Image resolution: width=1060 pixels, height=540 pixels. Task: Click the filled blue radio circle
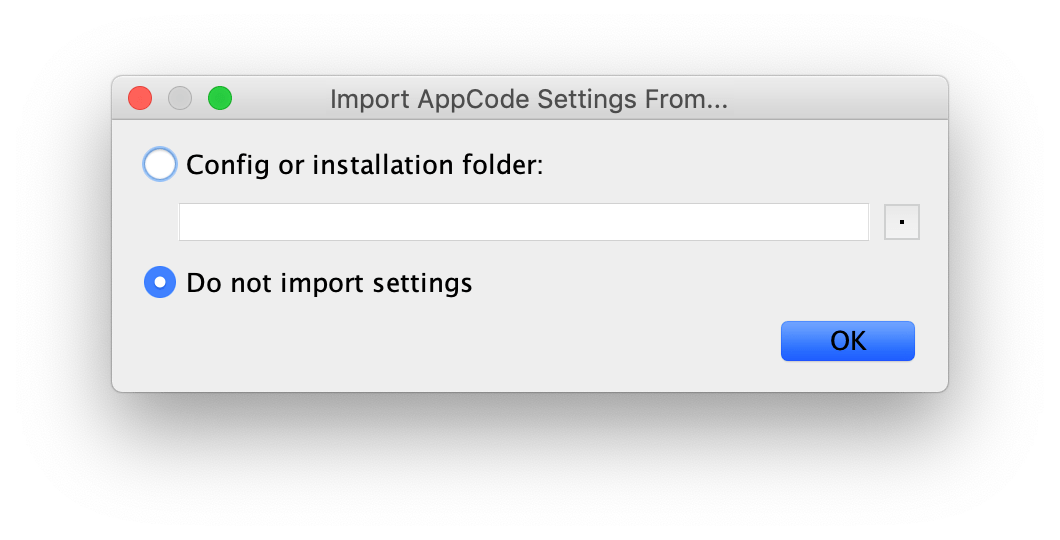(x=160, y=283)
